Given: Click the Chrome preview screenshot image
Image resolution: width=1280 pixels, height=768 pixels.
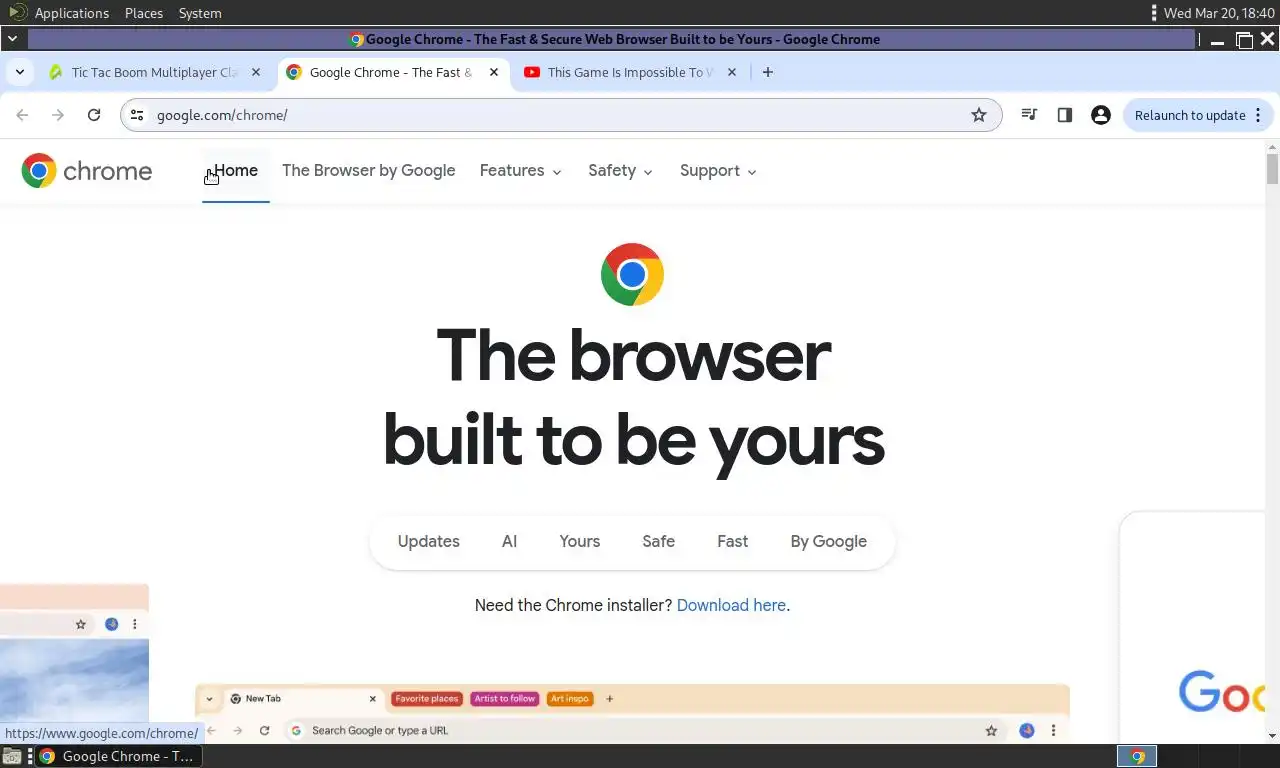Looking at the screenshot, I should [632, 714].
